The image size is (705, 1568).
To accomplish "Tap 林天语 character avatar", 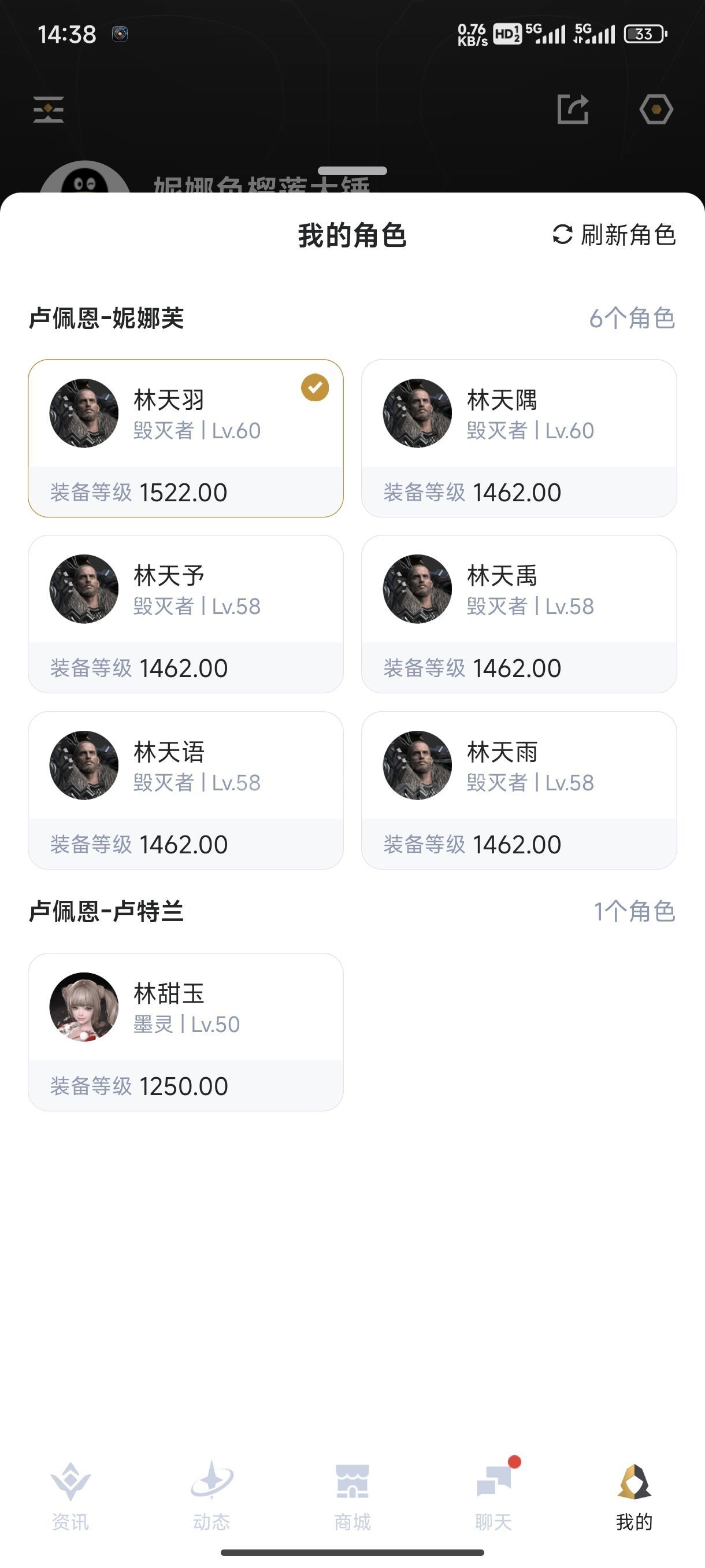I will (x=84, y=765).
